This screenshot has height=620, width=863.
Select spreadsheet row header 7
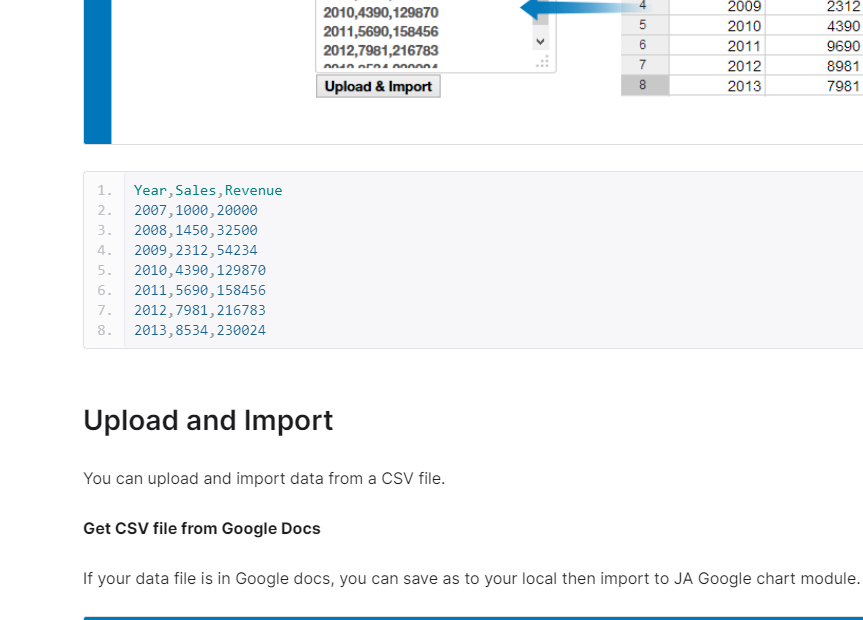(644, 66)
